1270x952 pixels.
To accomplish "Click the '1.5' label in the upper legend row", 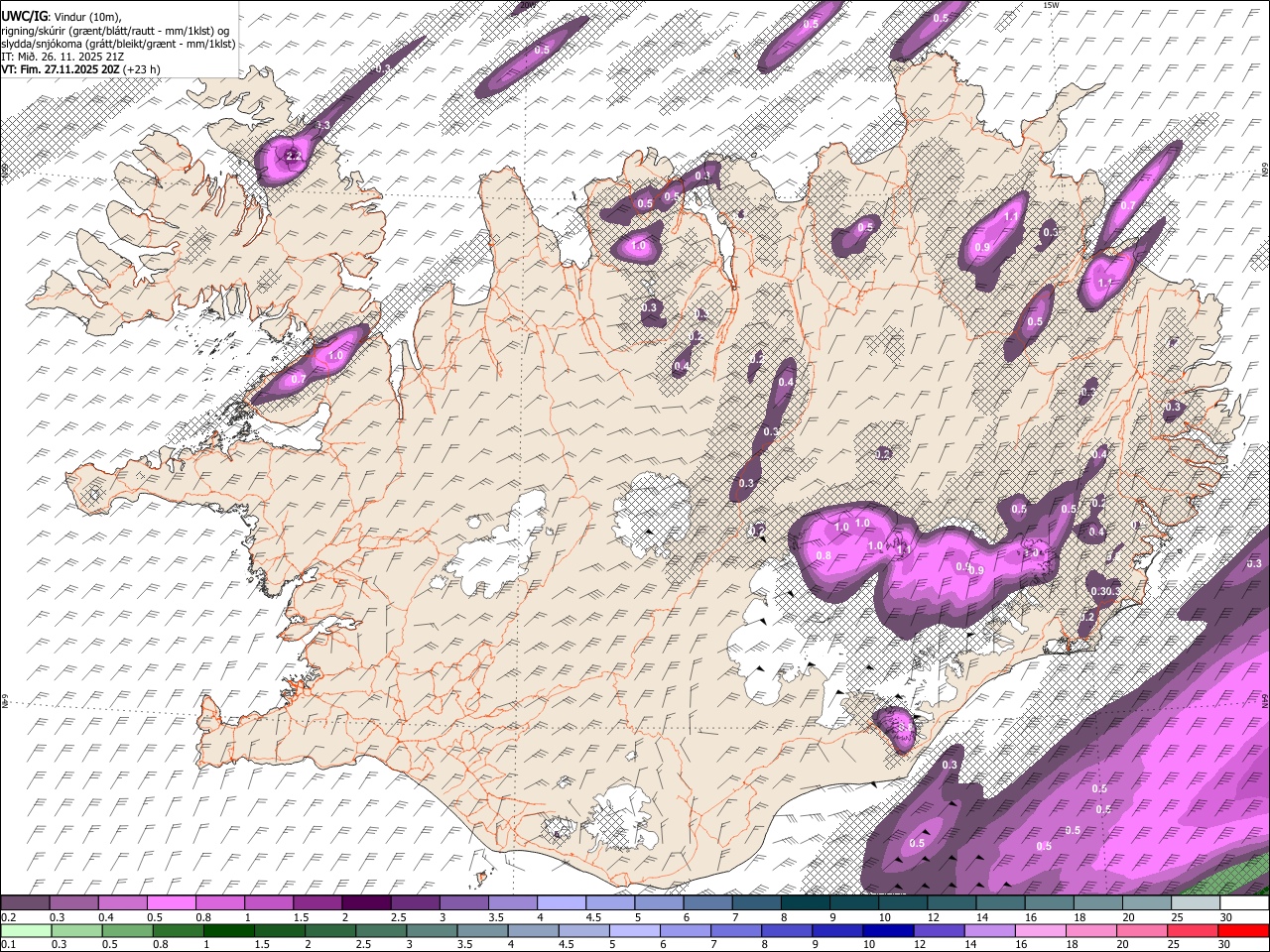I will (301, 917).
